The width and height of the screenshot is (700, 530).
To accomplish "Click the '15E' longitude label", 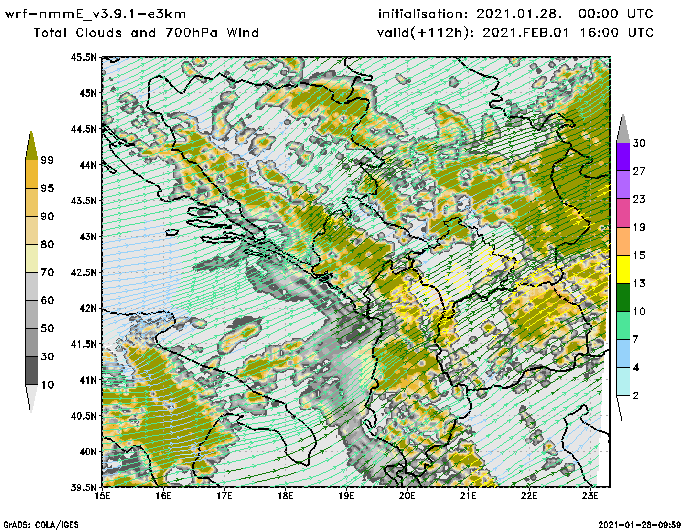I will [103, 496].
